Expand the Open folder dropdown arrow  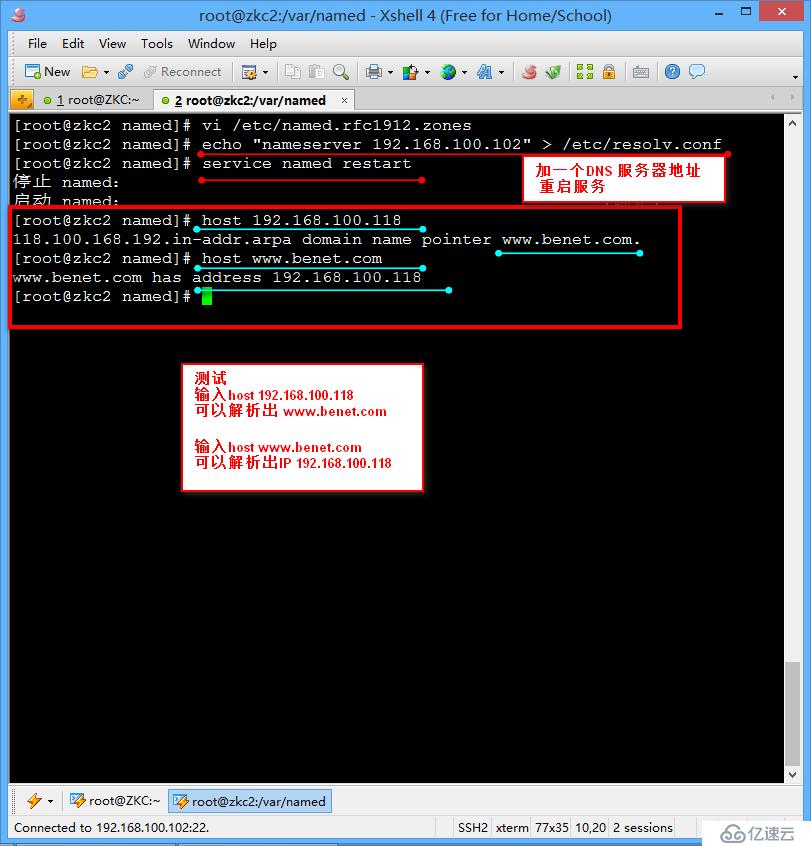106,72
